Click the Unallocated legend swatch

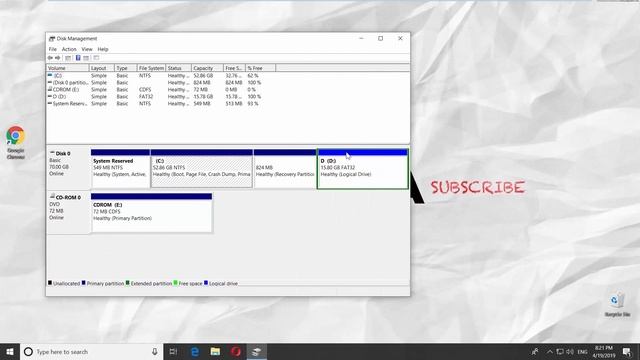(x=50, y=282)
